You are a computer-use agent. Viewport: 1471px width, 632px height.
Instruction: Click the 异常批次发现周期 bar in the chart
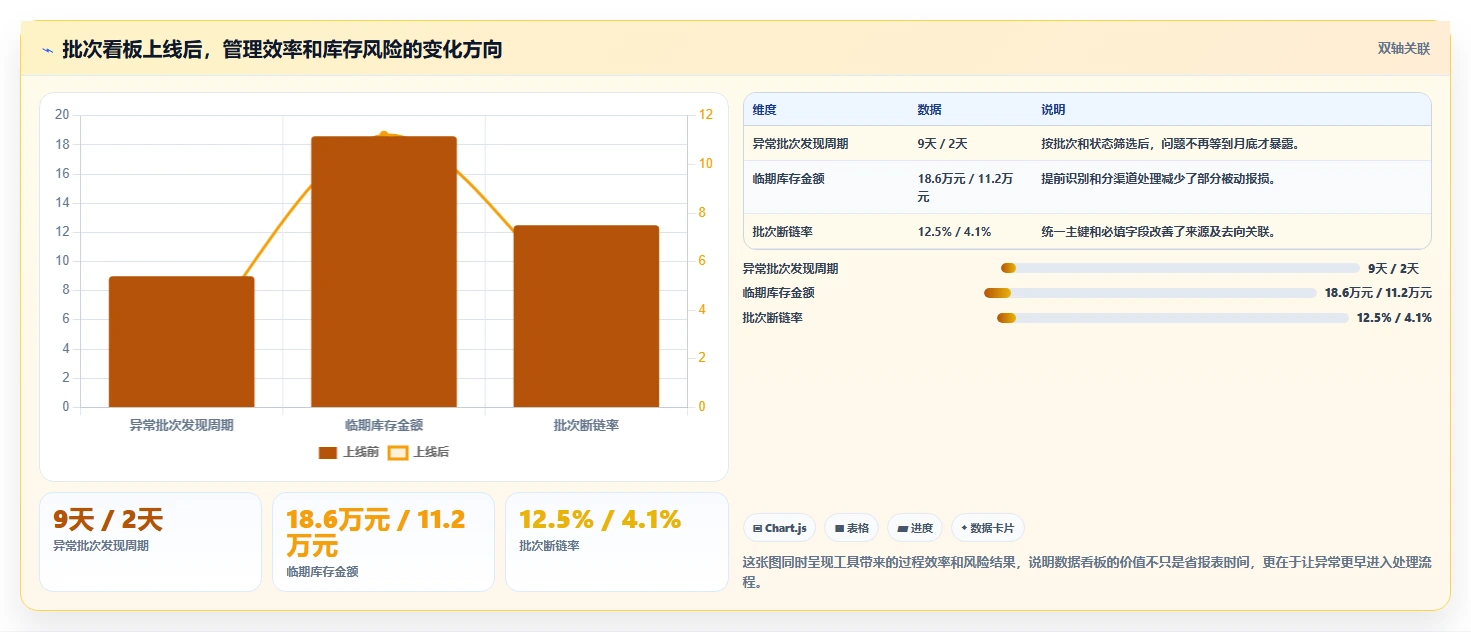click(181, 342)
